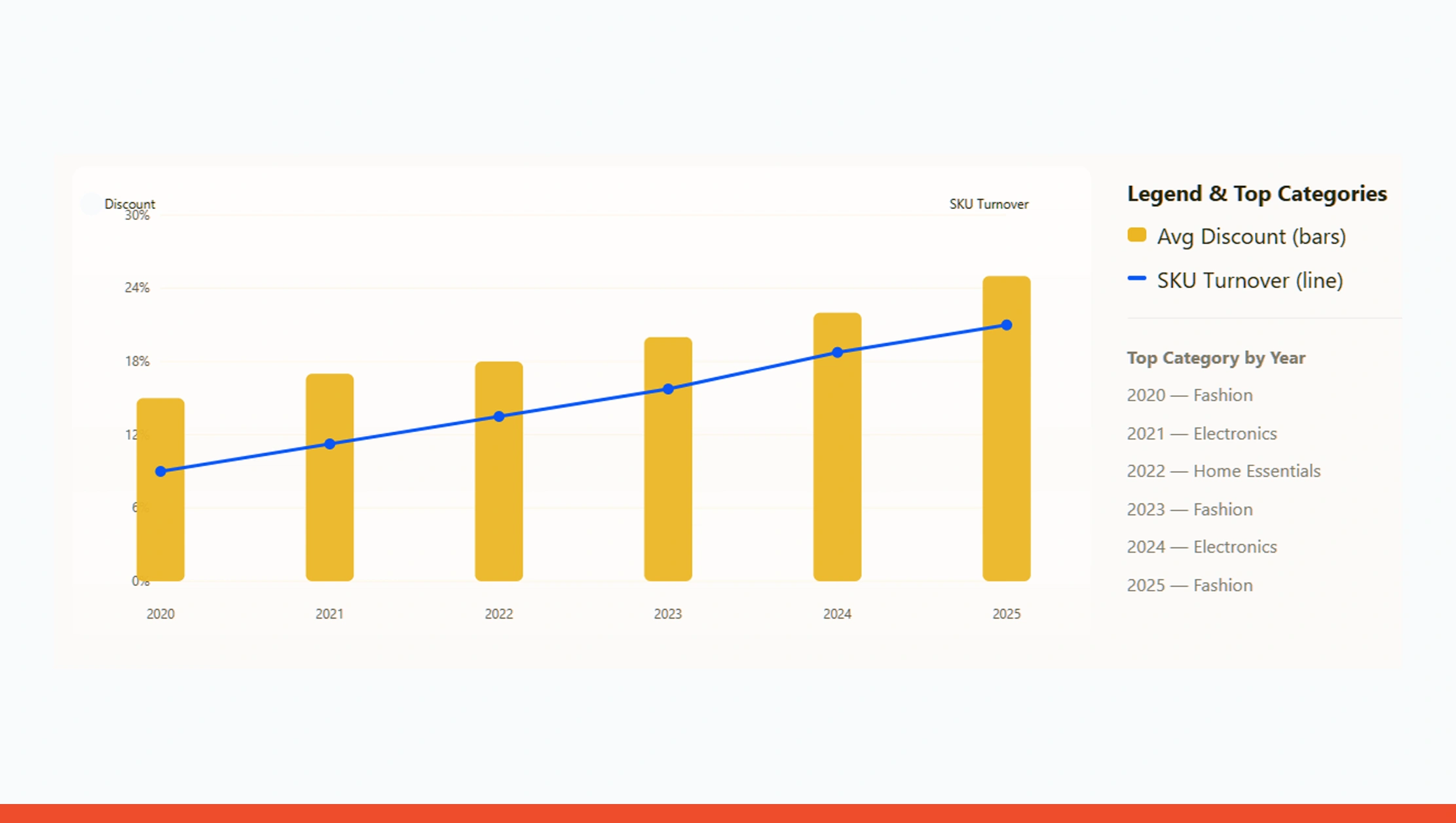The height and width of the screenshot is (823, 1456).
Task: Click the yellow Avg Discount legend swatch
Action: point(1136,236)
